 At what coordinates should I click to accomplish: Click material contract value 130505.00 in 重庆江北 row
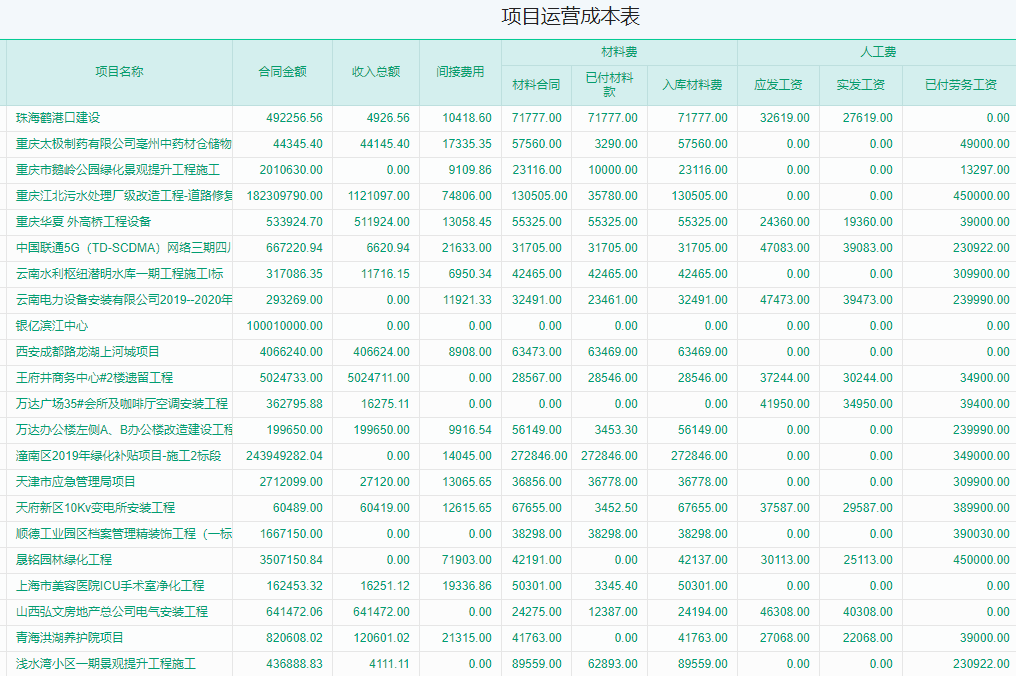point(539,196)
